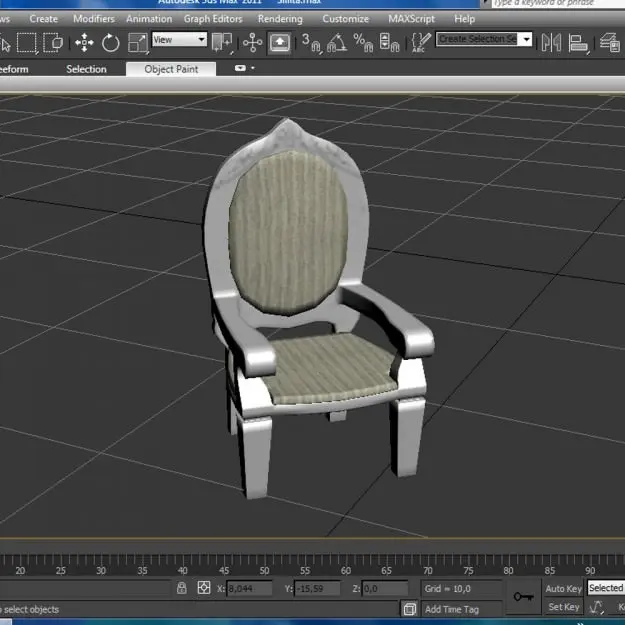Toggle the Auto Key button
Viewport: 625px width, 625px height.
563,588
